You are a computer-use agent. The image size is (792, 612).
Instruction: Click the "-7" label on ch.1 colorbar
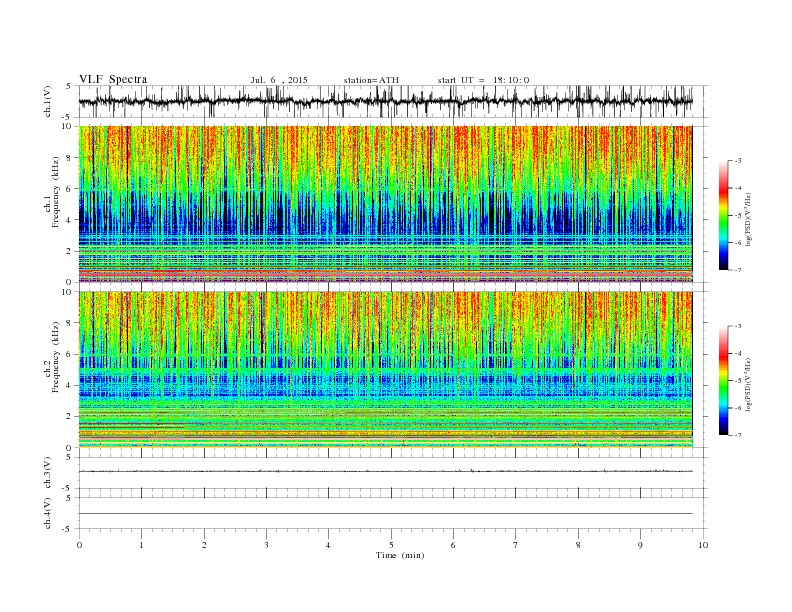coord(738,270)
